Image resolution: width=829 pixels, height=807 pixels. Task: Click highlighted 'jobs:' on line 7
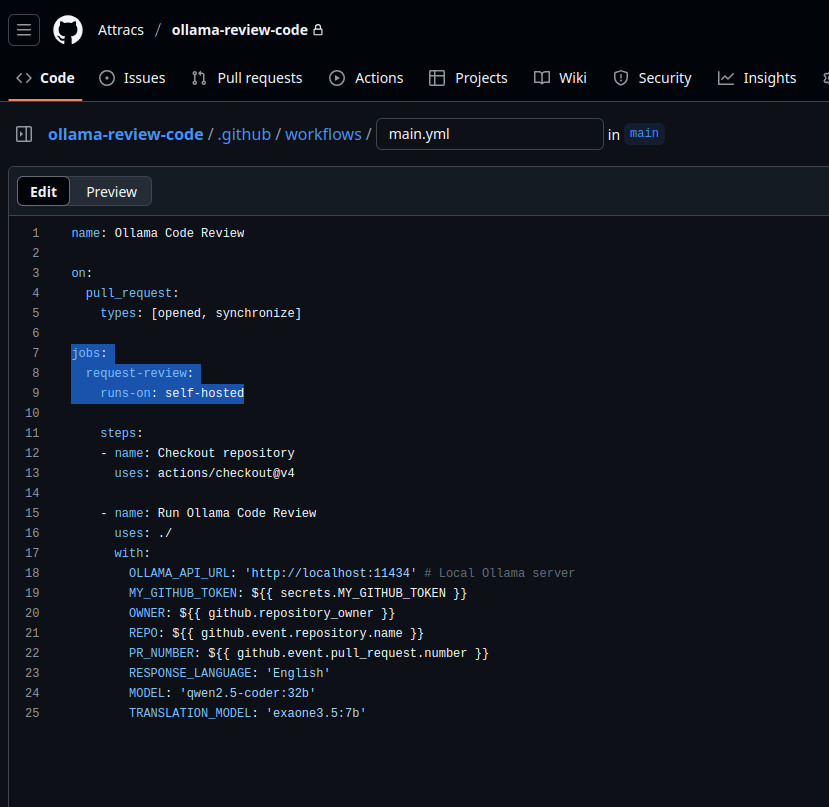(x=89, y=353)
